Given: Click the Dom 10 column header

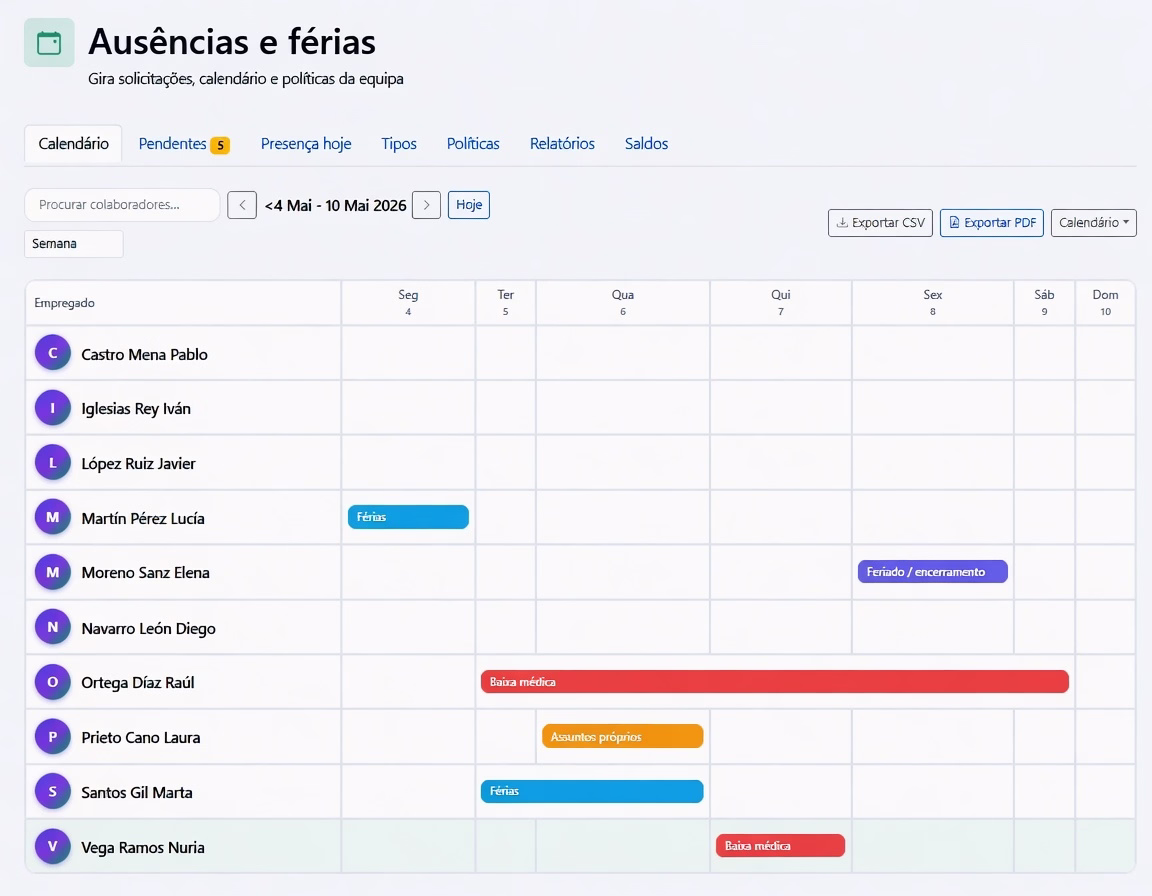Looking at the screenshot, I should coord(1106,303).
